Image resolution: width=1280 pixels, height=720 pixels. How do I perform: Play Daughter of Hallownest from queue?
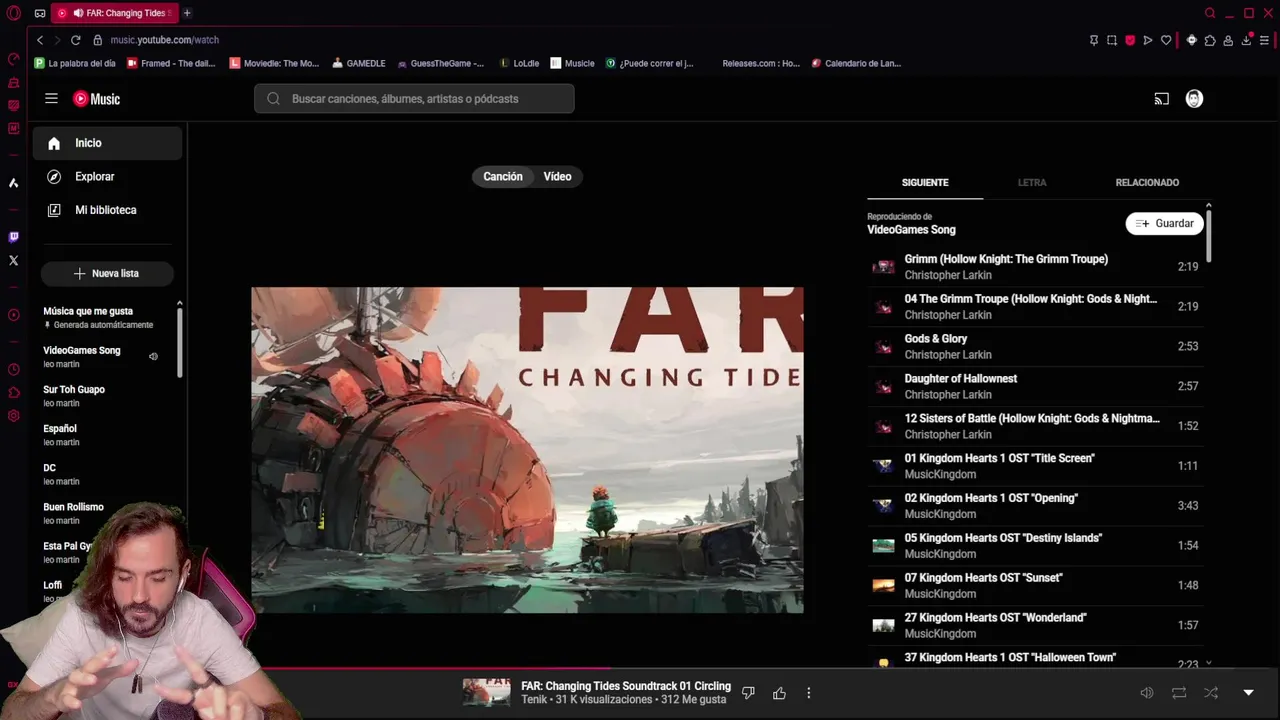[1035, 387]
